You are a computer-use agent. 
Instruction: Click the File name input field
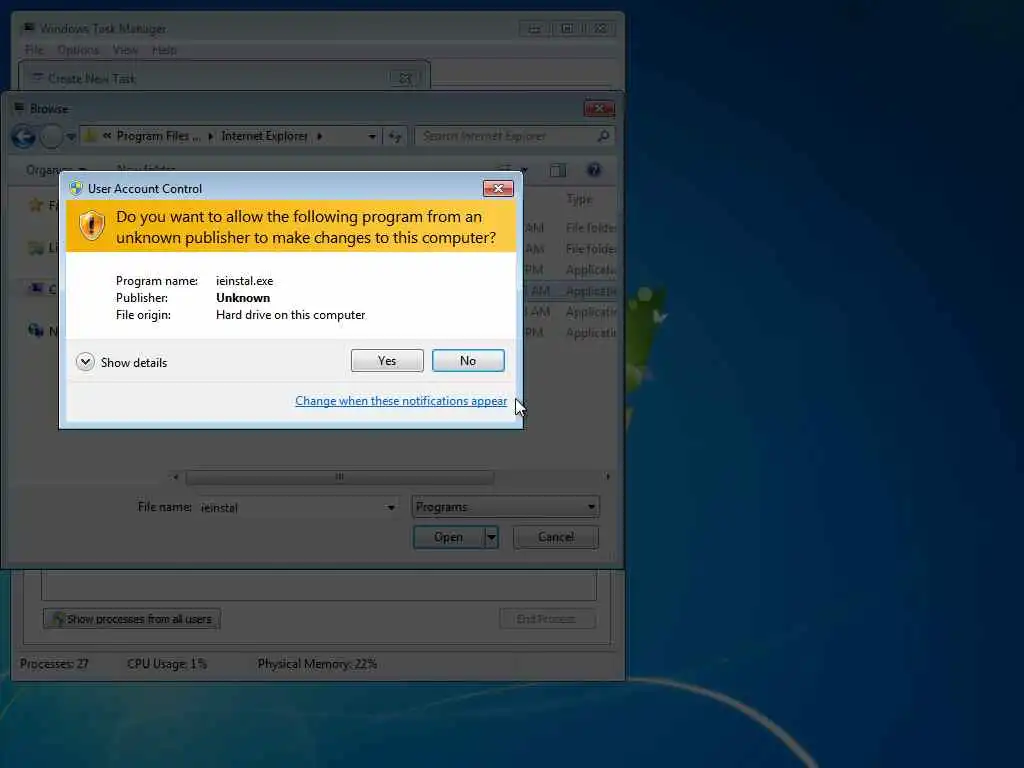(x=291, y=507)
